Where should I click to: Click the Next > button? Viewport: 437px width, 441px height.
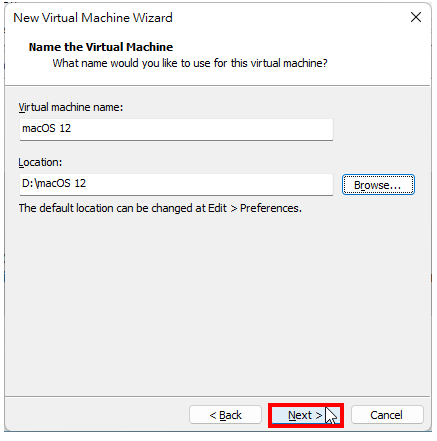(306, 415)
